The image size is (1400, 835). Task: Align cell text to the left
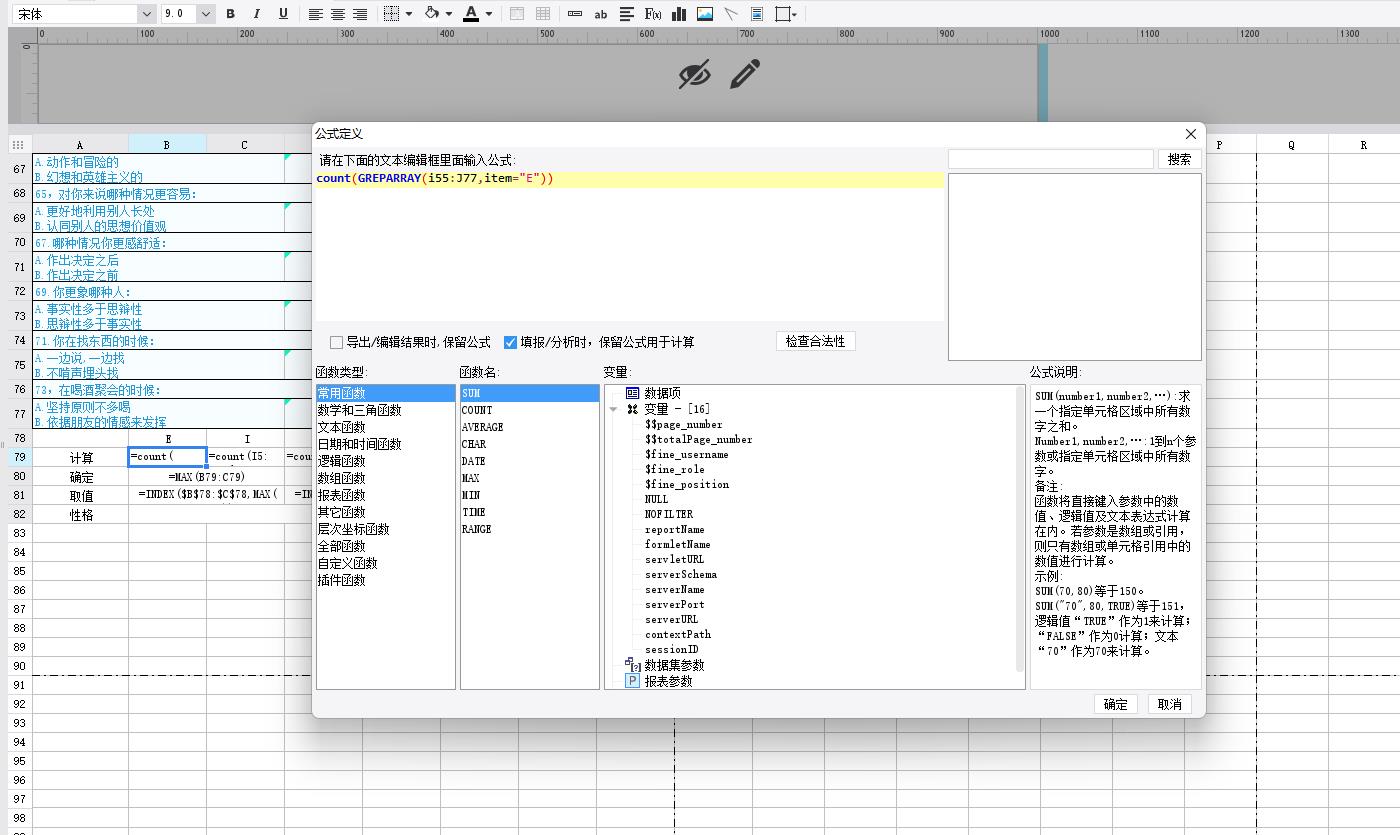pyautogui.click(x=315, y=14)
